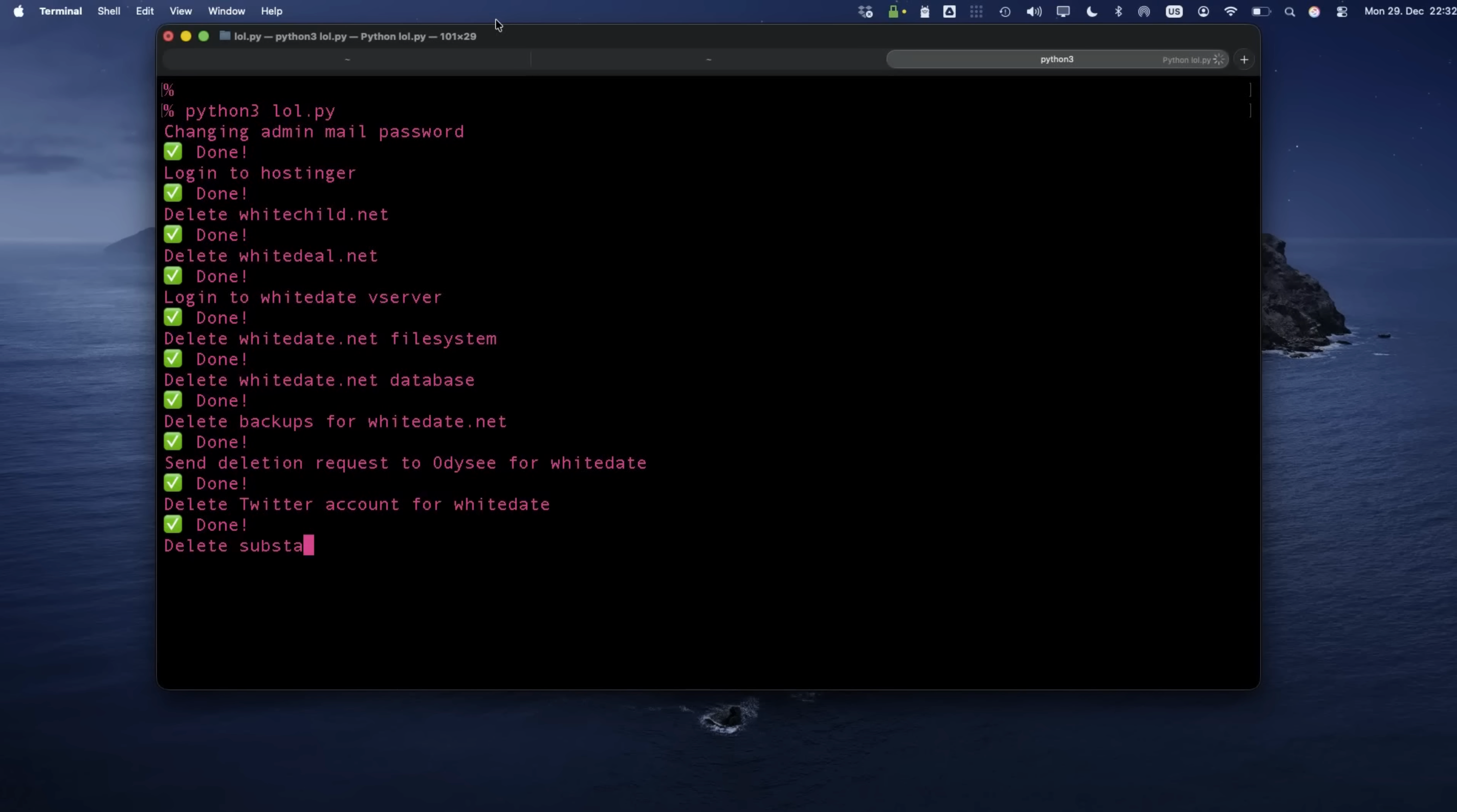Open the Shell menu
The image size is (1457, 812).
coord(108,11)
